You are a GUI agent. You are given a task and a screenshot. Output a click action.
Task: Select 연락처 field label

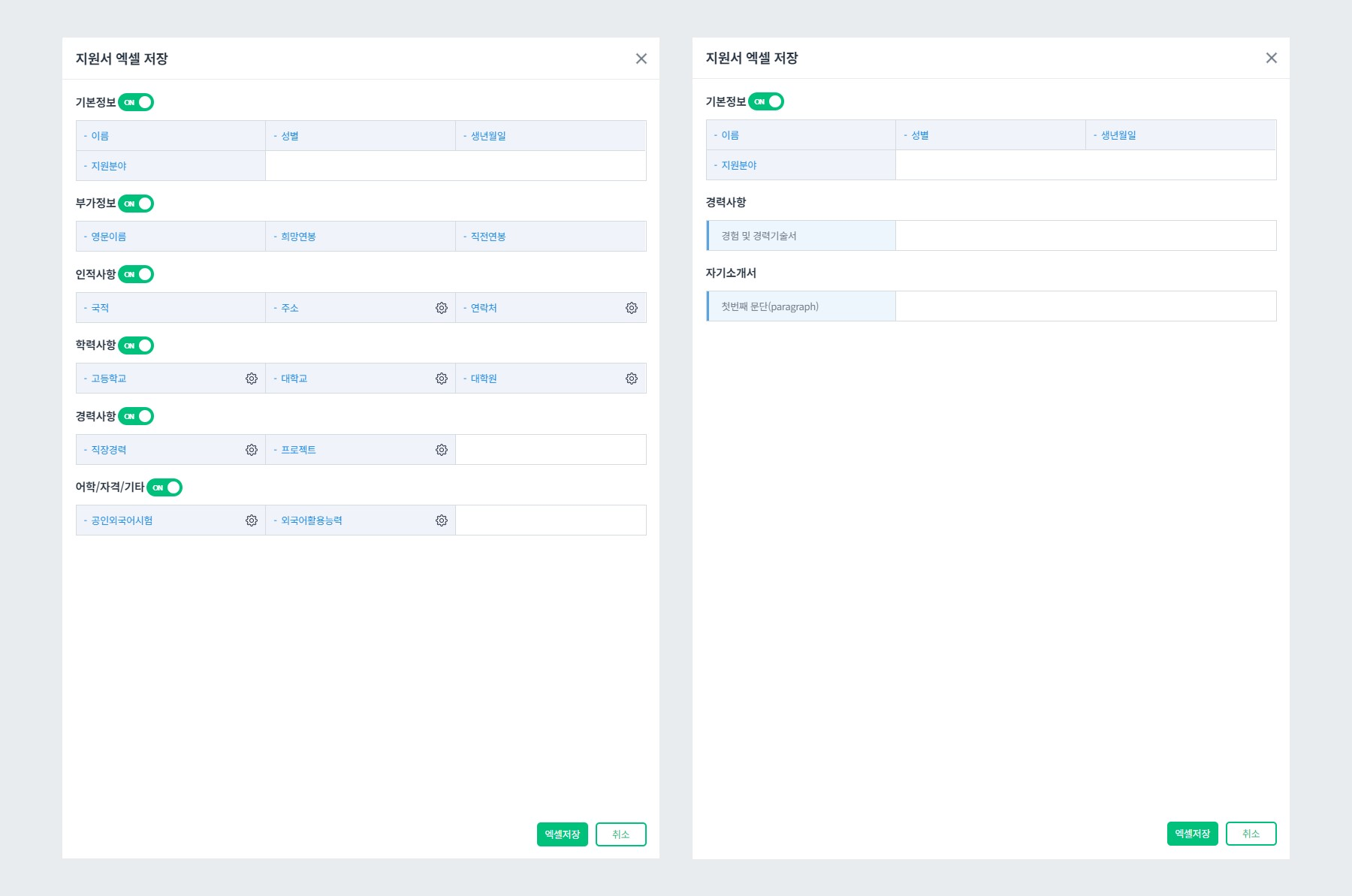pos(484,308)
